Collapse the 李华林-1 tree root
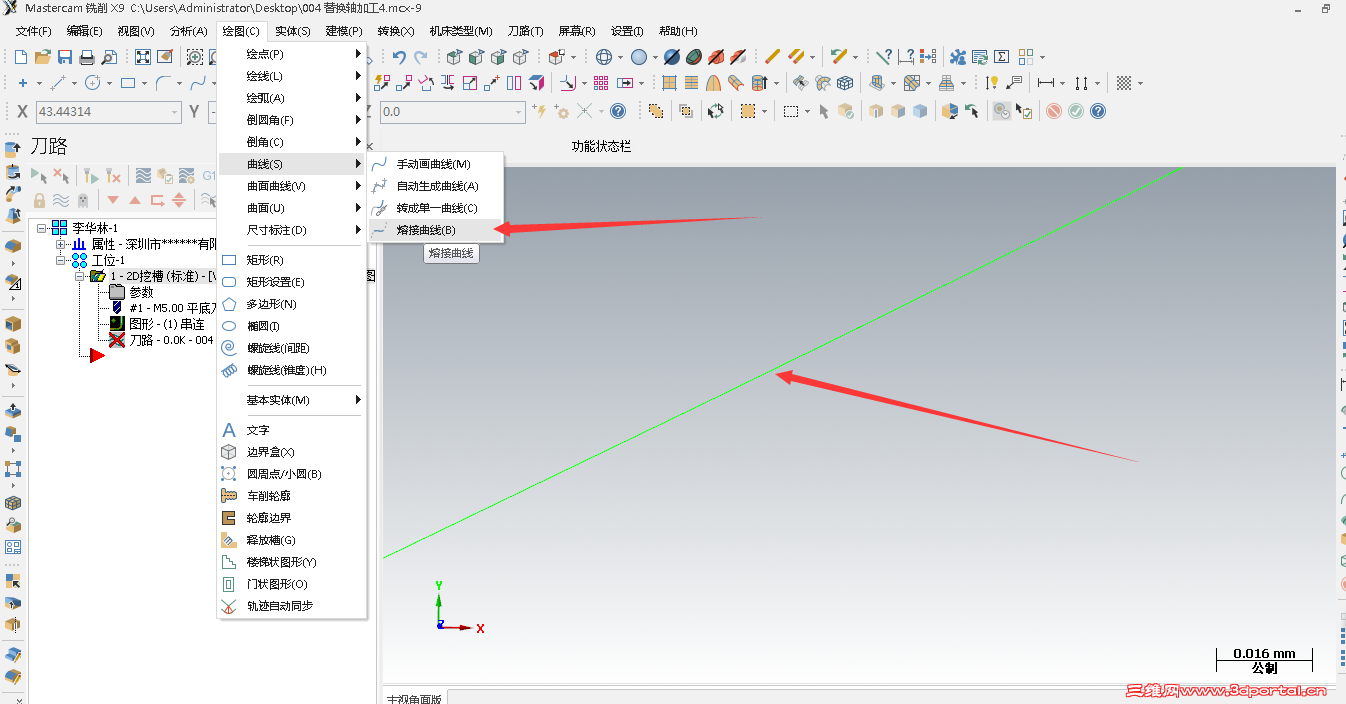 pyautogui.click(x=42, y=228)
